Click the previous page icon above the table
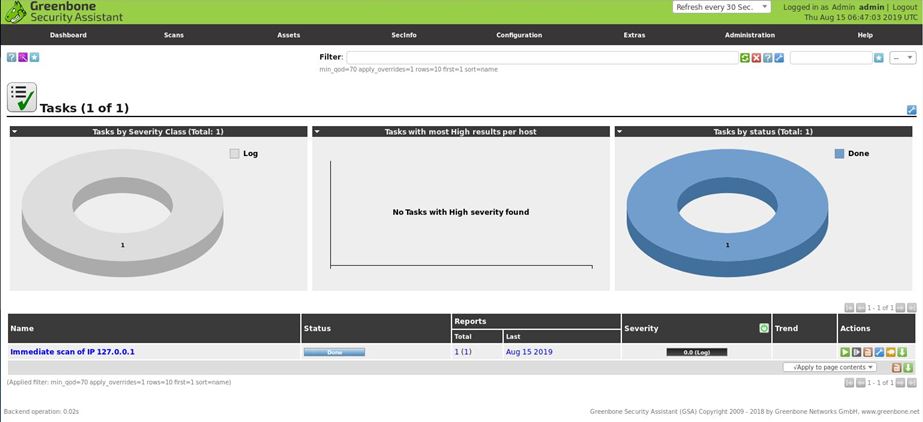 point(861,307)
